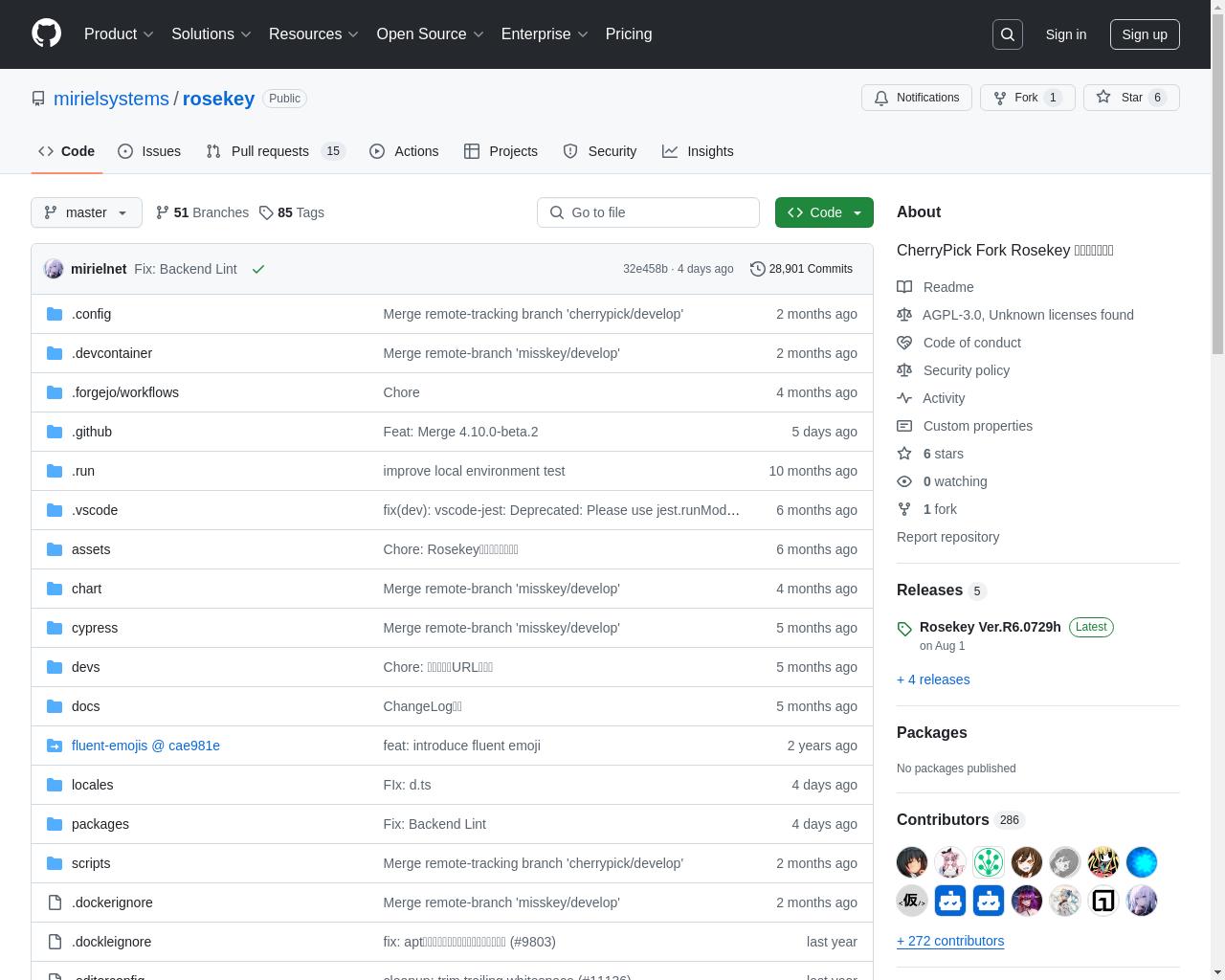The height and width of the screenshot is (980, 1225).
Task: Expand the Resources menu
Action: point(314,34)
